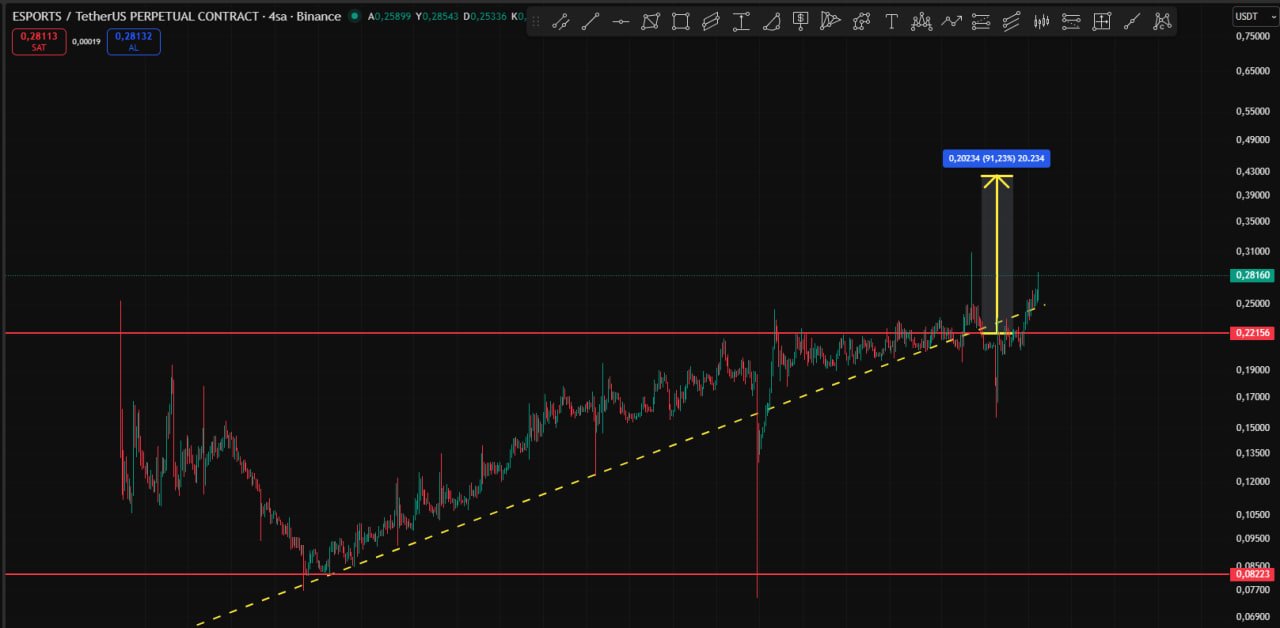Select the Text (T) tool
Screen dimensions: 1280x628
coord(891,21)
